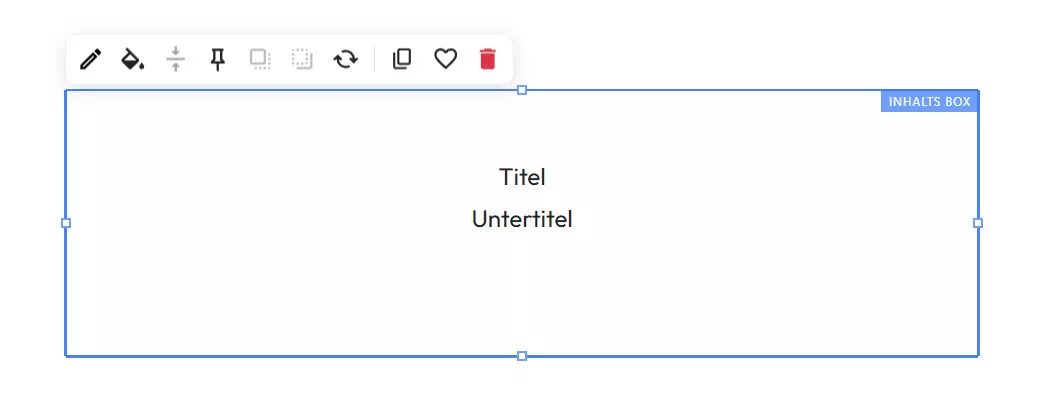The width and height of the screenshot is (1054, 410).
Task: Click empty area below Untertitel inside box
Action: click(x=522, y=295)
